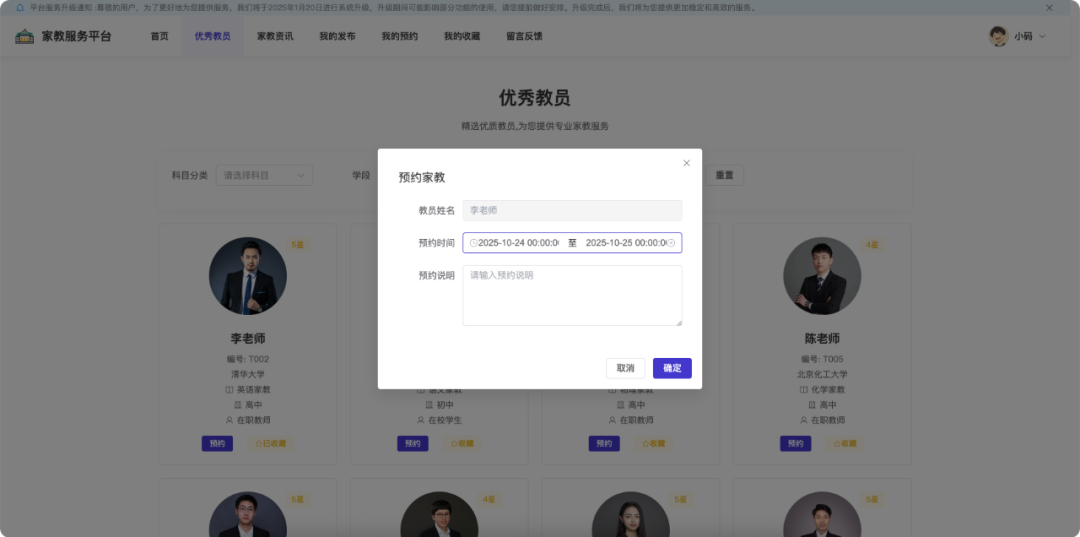The width and height of the screenshot is (1080, 537).
Task: Open the 请选择科目 subject dropdown
Action: click(264, 176)
